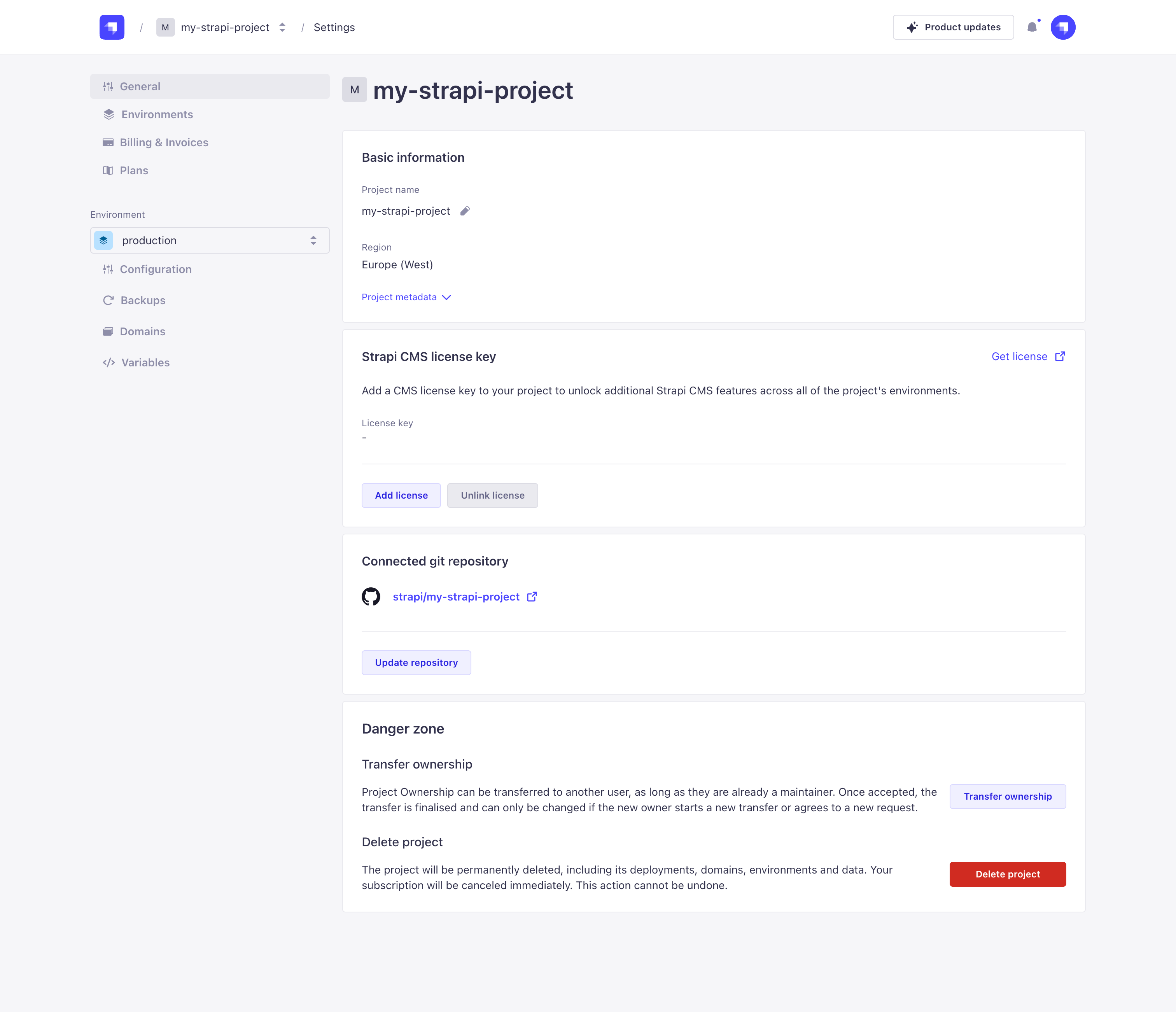
Task: Click the Environments layers icon
Action: pos(109,114)
